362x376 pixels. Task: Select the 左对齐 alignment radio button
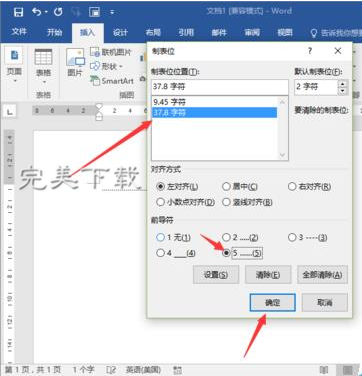160,187
